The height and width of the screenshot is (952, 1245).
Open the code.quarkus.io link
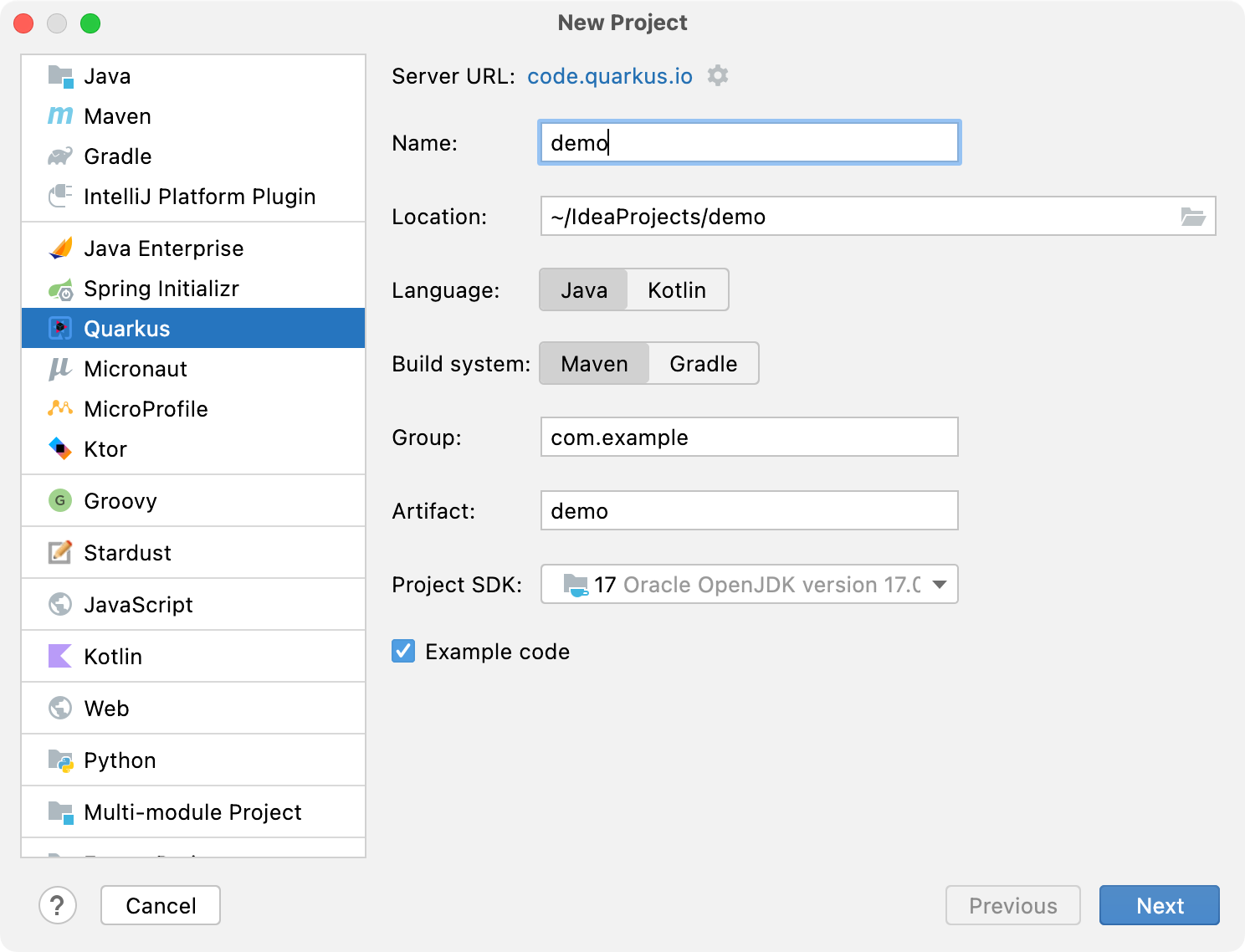pyautogui.click(x=609, y=76)
